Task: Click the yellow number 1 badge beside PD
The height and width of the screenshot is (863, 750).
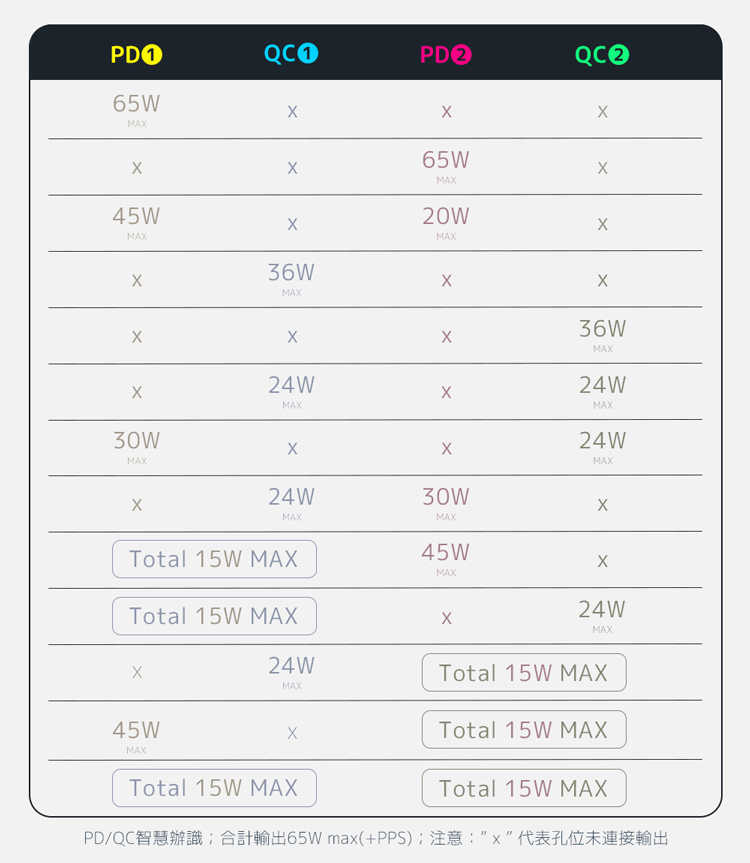Action: (x=152, y=56)
